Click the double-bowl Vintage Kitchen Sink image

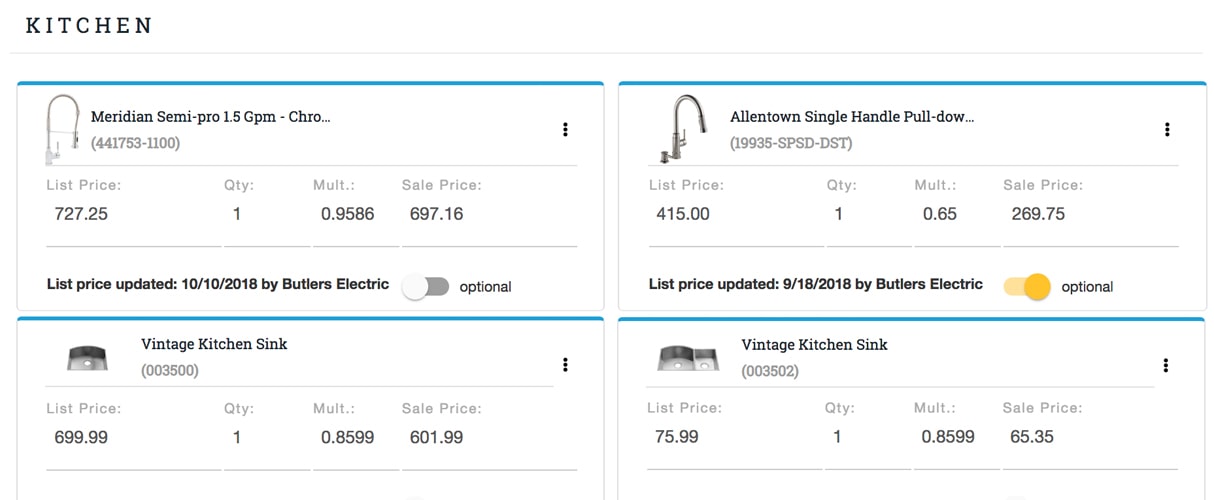point(688,358)
